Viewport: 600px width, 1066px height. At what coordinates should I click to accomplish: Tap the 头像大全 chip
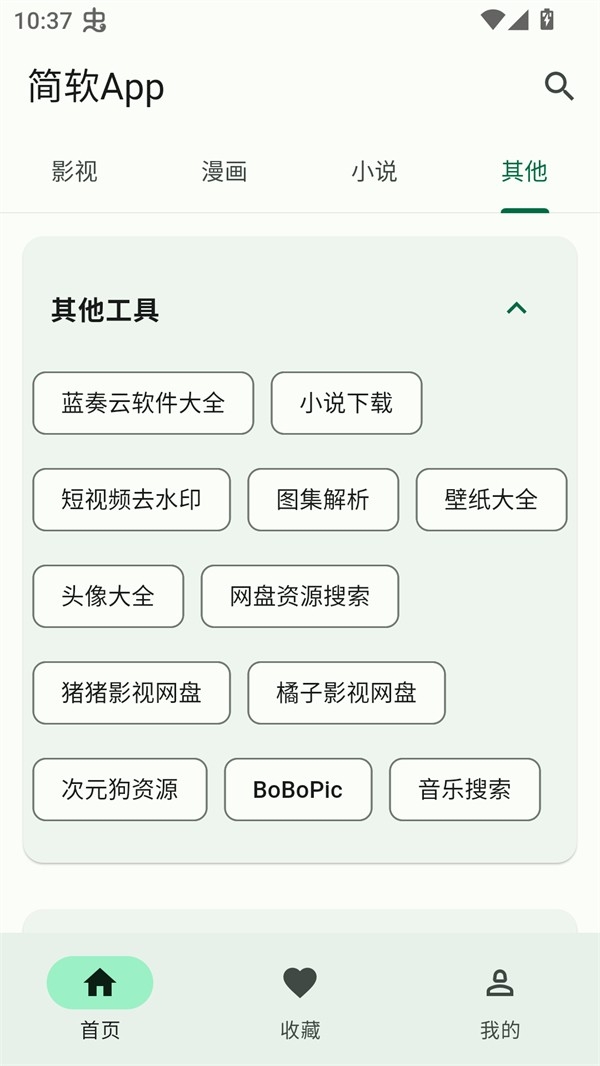(x=108, y=596)
